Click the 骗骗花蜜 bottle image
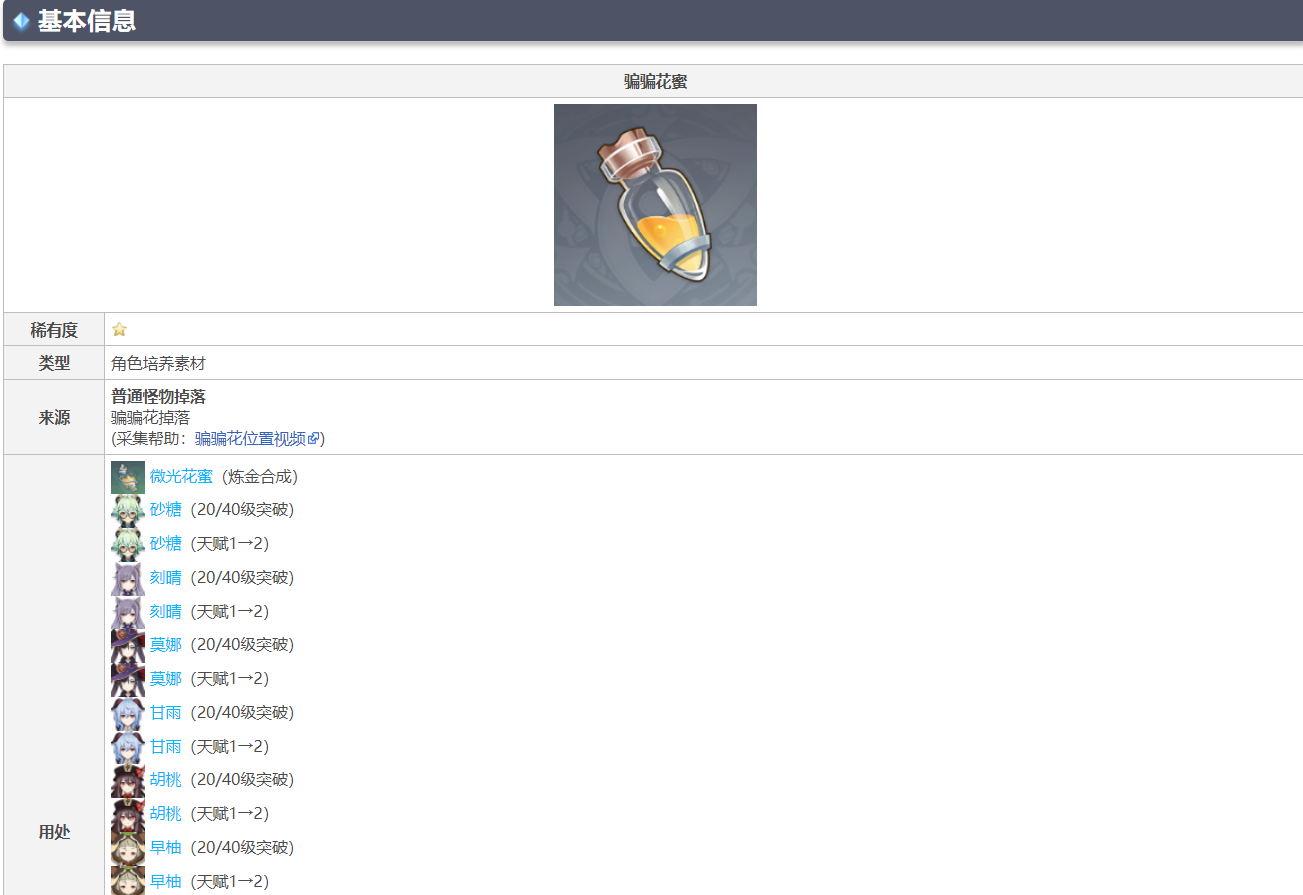The width and height of the screenshot is (1303, 895). [655, 205]
